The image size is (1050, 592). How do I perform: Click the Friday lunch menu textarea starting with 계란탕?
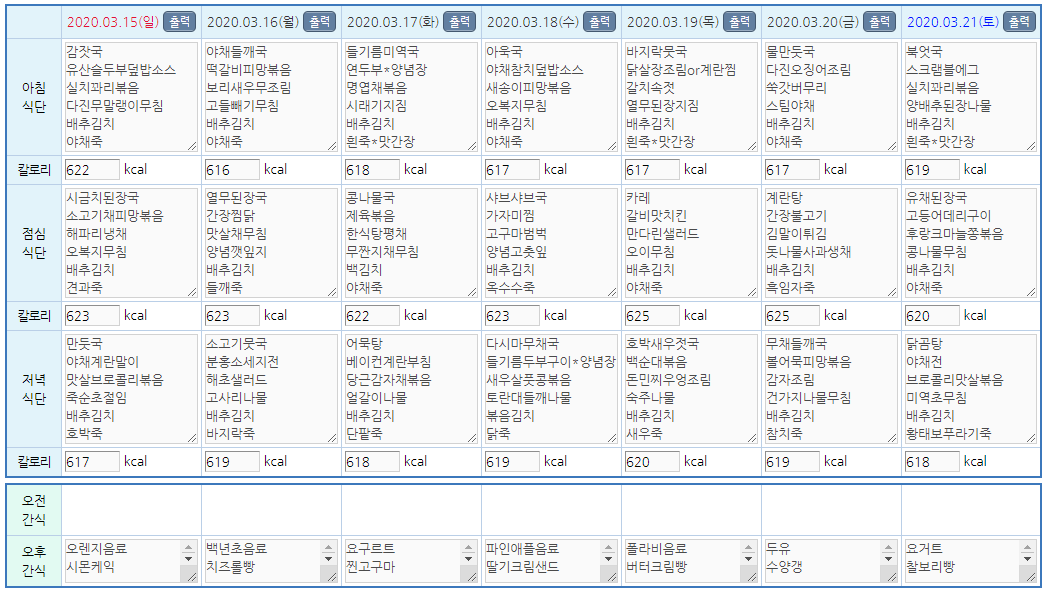click(830, 242)
